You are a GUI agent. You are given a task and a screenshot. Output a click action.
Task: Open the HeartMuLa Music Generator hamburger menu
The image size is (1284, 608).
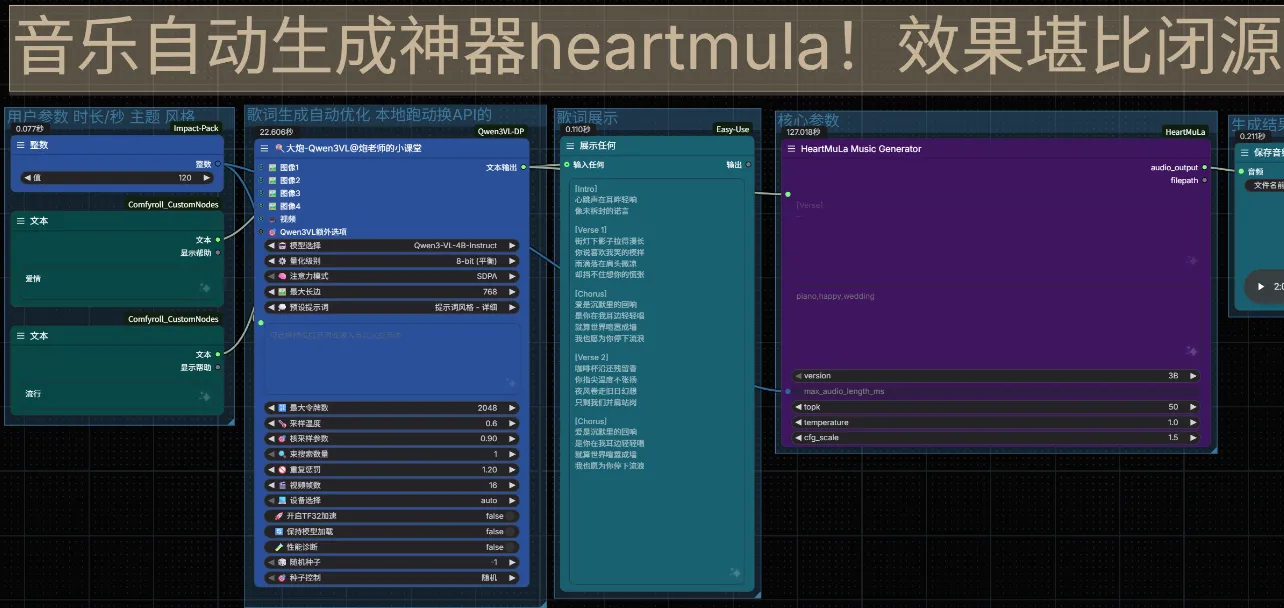point(791,148)
